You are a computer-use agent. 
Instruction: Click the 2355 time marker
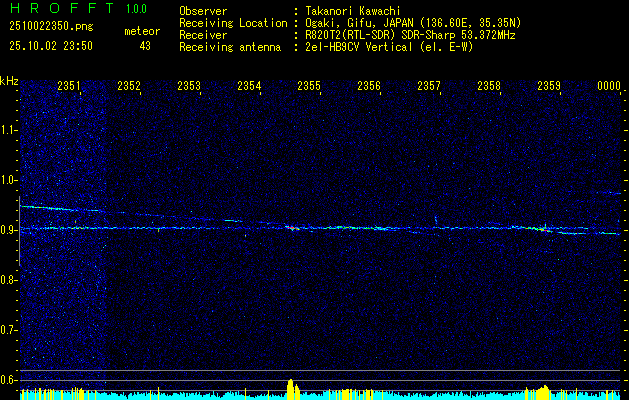(x=309, y=87)
